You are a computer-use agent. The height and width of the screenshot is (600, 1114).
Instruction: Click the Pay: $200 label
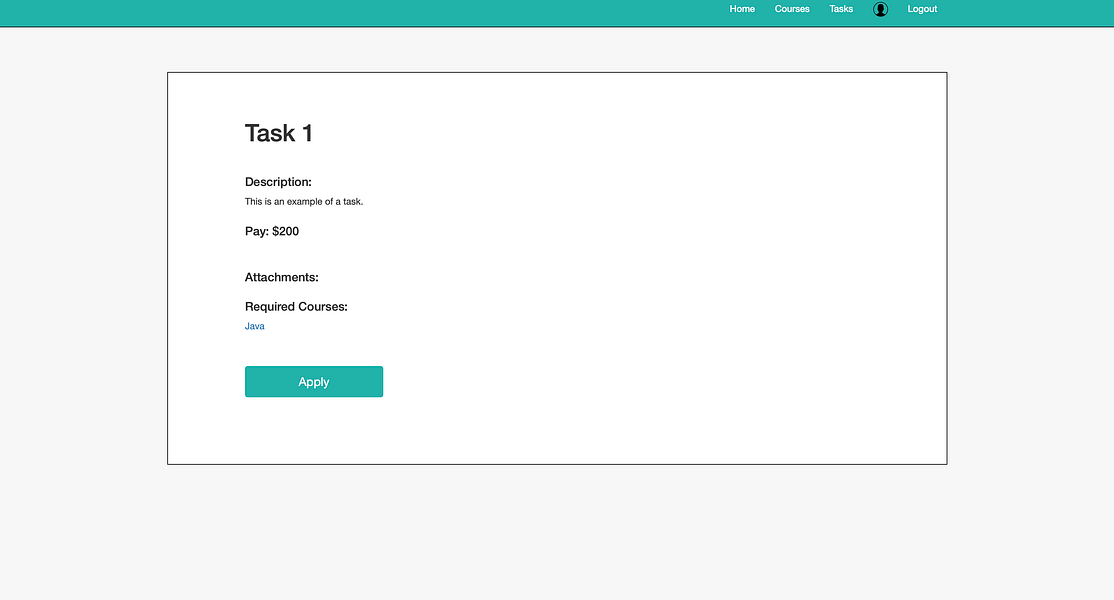point(271,231)
